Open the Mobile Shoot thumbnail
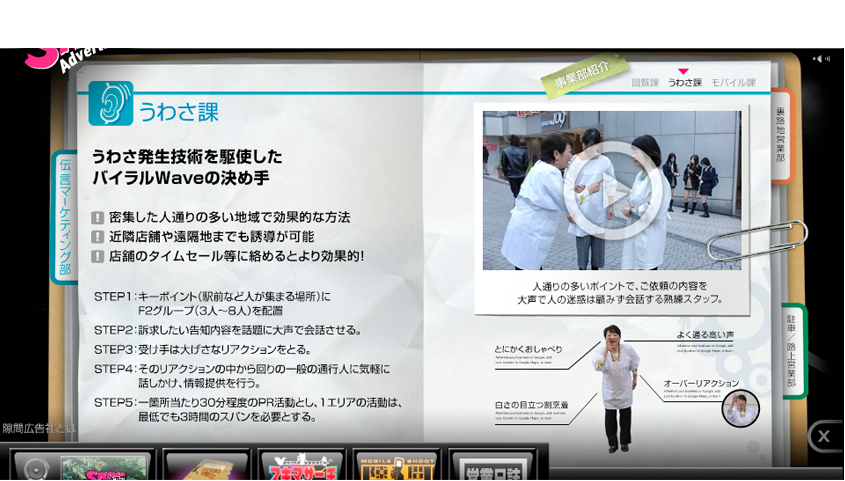 pos(397,466)
